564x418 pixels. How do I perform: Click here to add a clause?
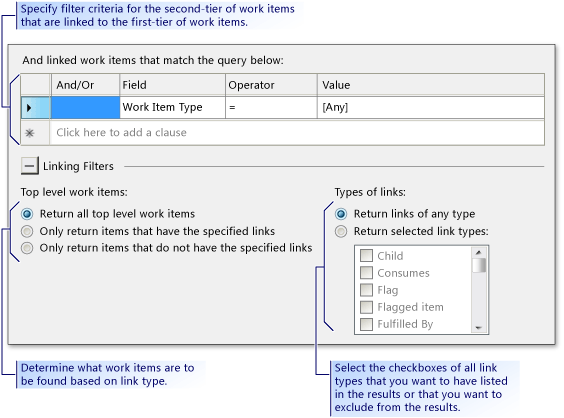[297, 133]
